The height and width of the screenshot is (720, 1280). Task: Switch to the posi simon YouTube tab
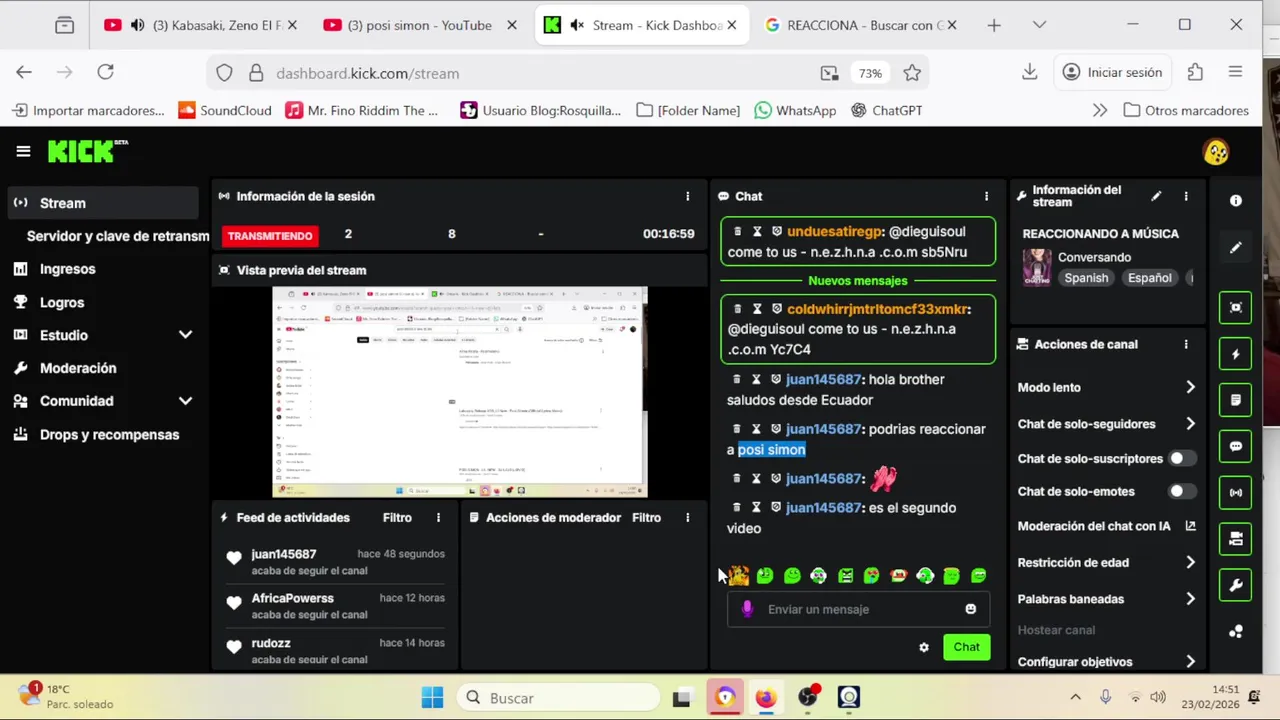[x=418, y=25]
